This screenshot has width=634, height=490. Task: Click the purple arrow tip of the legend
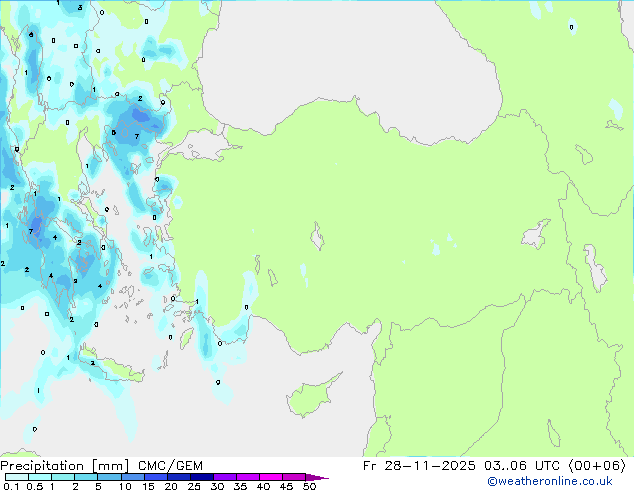(x=317, y=477)
